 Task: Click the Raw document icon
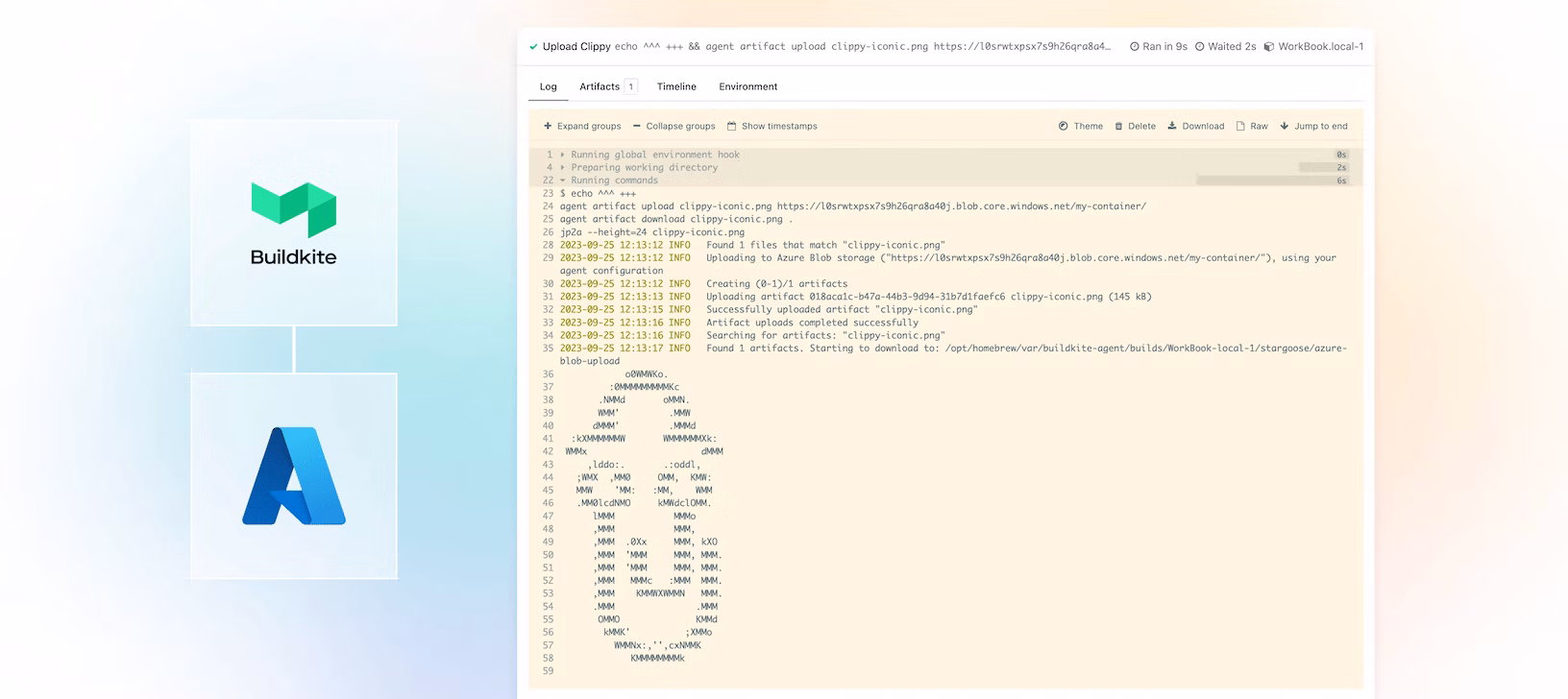(x=1240, y=126)
